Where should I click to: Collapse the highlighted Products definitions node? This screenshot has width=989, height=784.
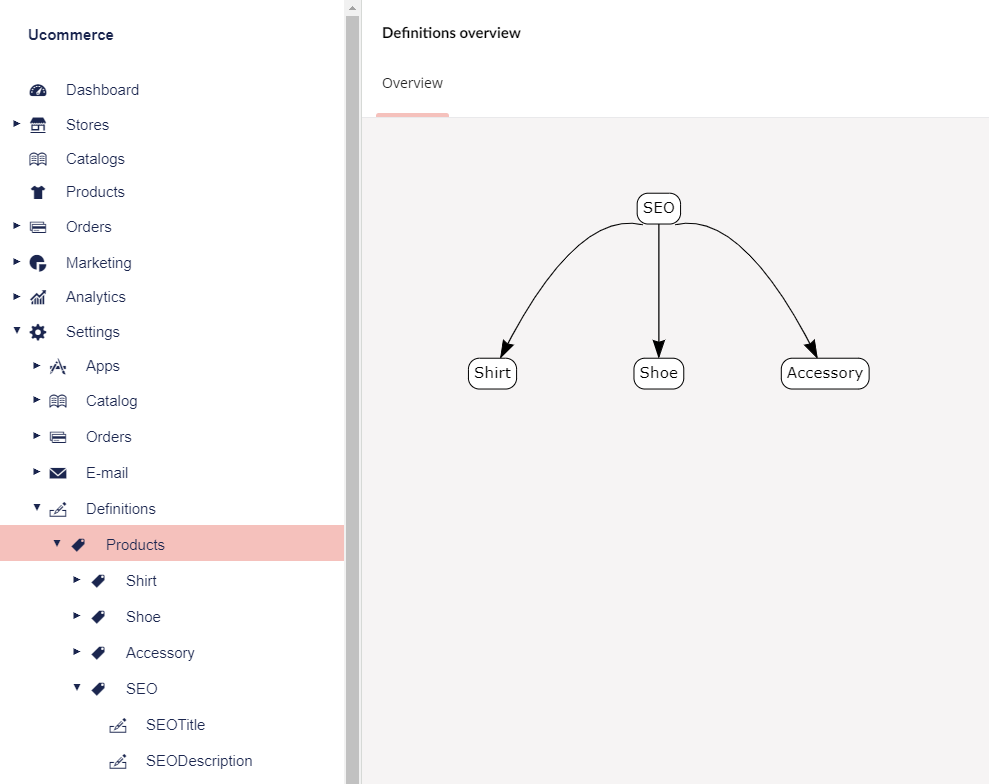(x=57, y=543)
